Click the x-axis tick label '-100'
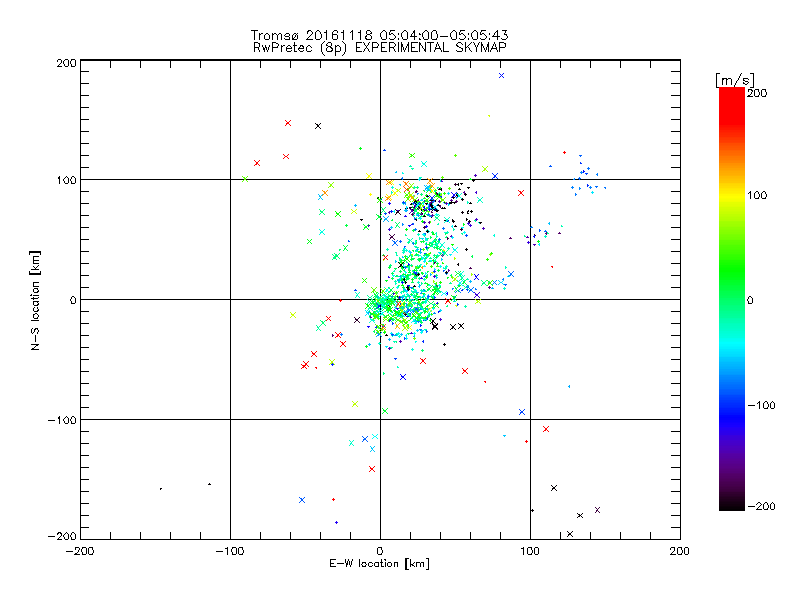800x600 pixels. click(x=230, y=551)
